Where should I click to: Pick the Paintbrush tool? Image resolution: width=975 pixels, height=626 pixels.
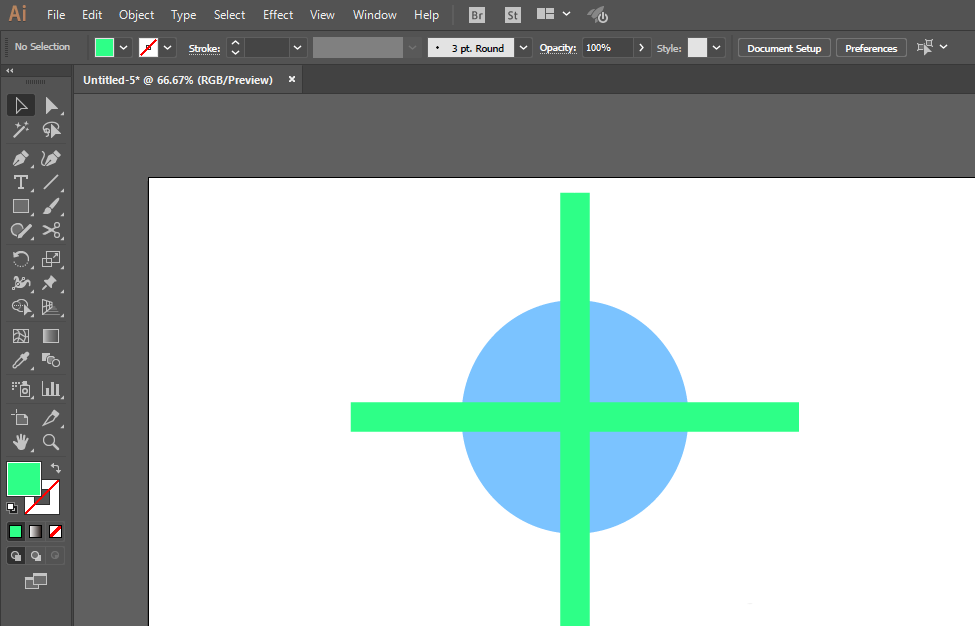coord(51,206)
